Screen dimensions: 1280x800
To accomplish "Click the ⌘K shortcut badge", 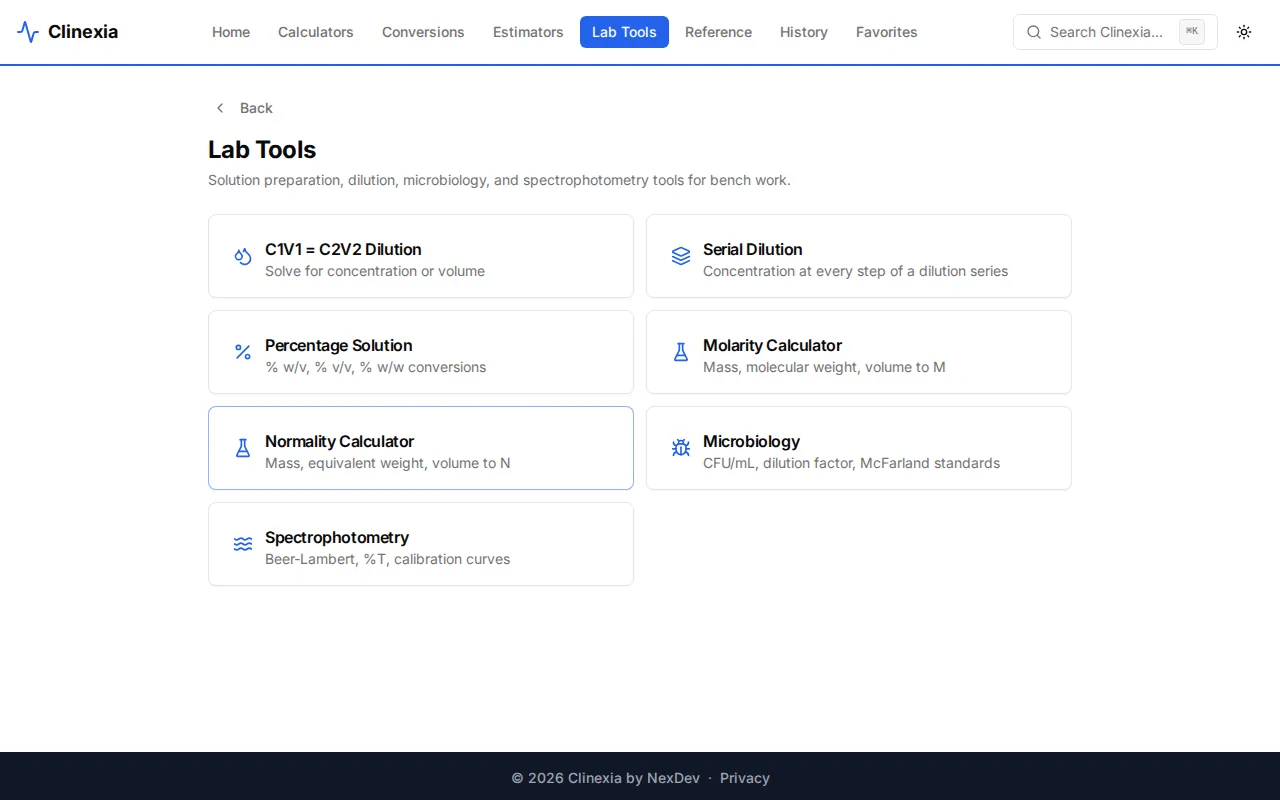I will coord(1192,32).
